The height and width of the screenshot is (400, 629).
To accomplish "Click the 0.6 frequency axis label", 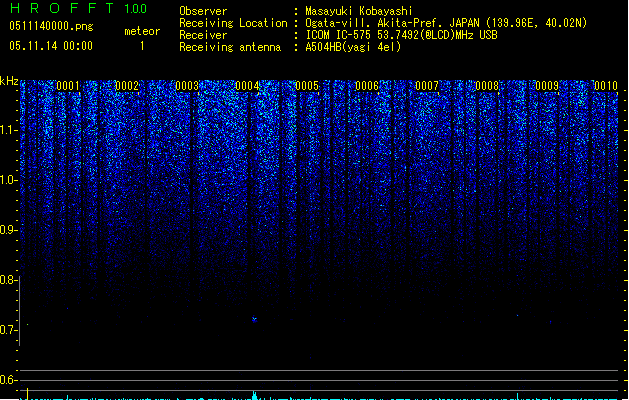I will pyautogui.click(x=8, y=380).
